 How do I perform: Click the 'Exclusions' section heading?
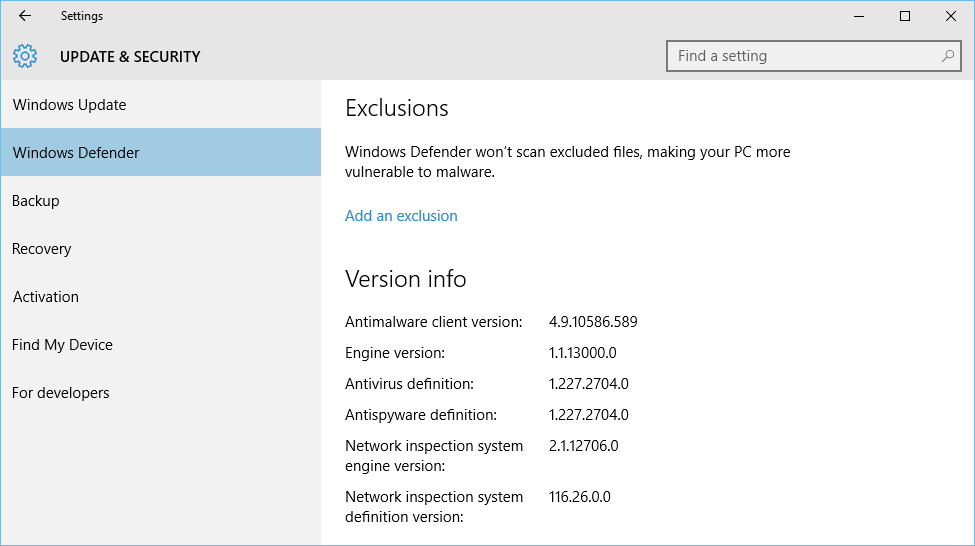397,108
